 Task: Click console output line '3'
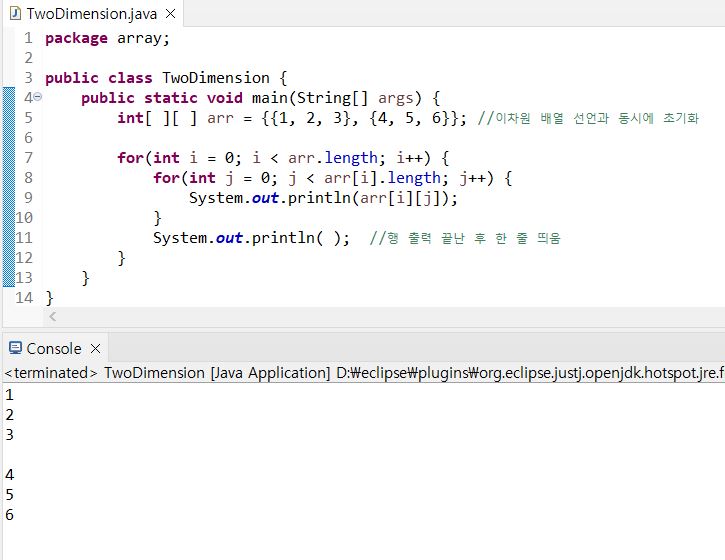click(x=10, y=435)
